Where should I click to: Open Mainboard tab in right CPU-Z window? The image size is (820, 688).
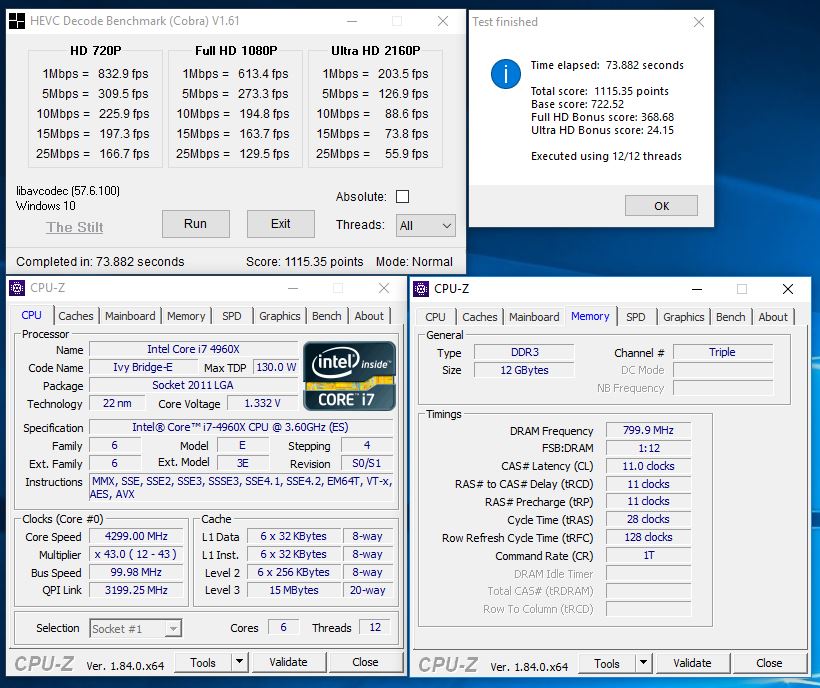[x=534, y=317]
